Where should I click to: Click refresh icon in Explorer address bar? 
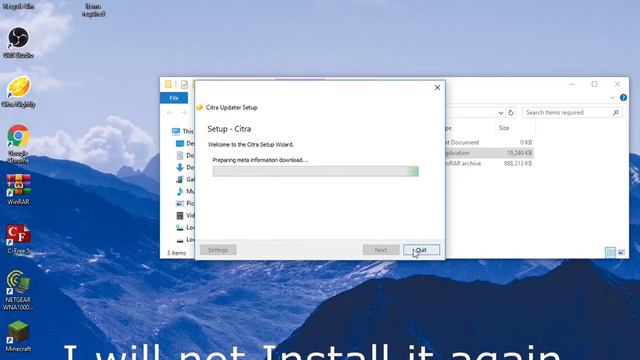511,112
